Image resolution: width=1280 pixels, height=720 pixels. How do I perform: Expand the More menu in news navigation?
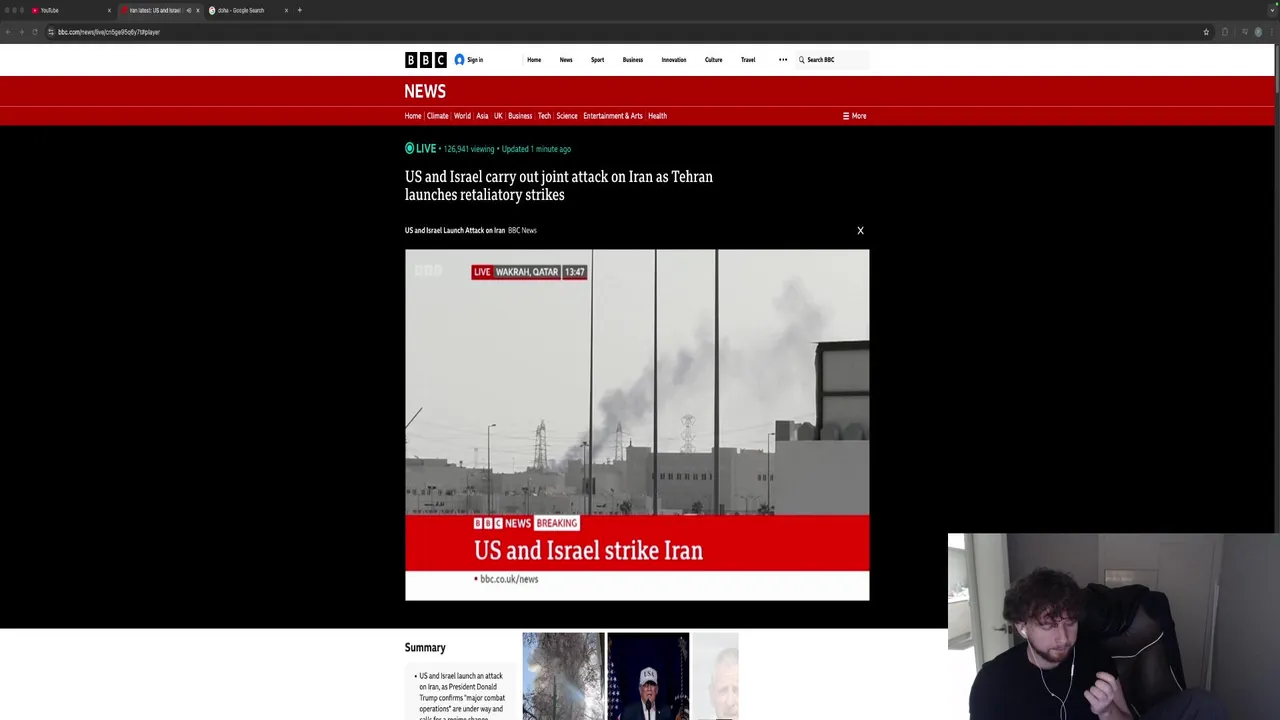tap(854, 116)
